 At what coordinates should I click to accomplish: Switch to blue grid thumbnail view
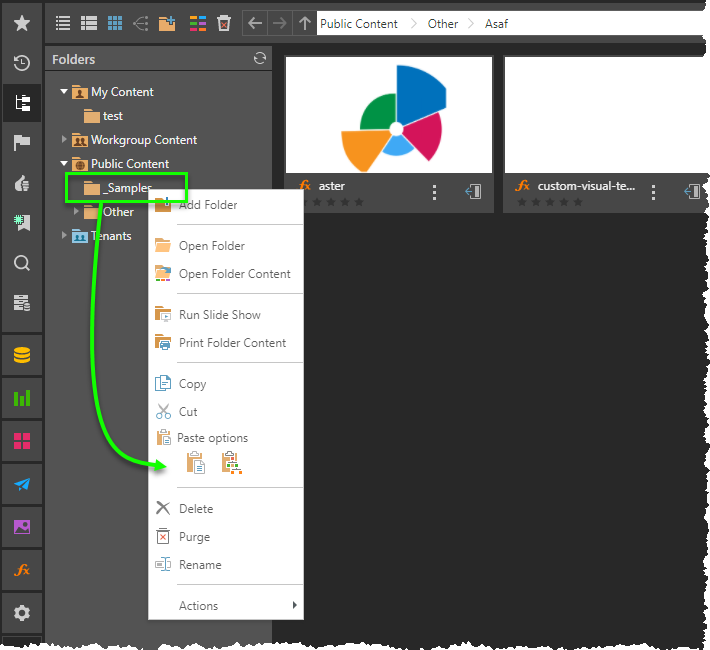(x=115, y=23)
